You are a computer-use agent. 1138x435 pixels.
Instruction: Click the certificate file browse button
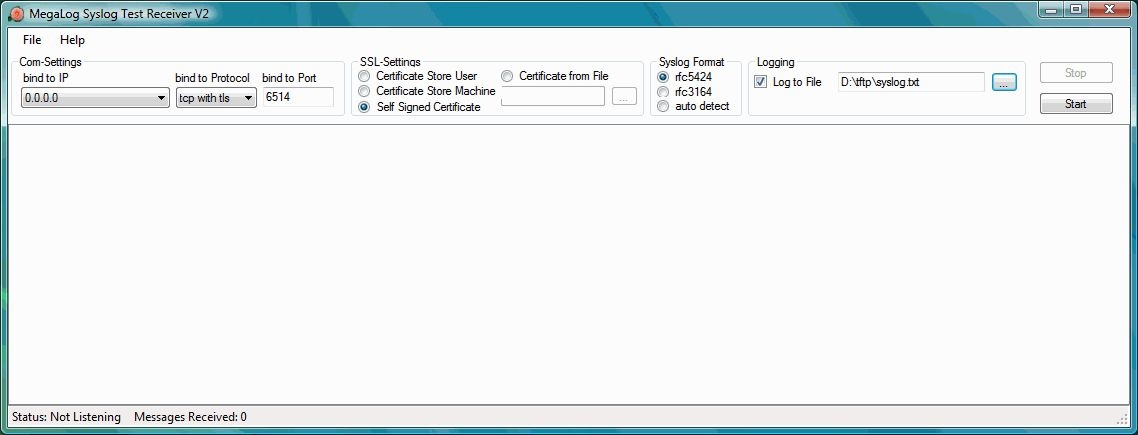tap(624, 96)
